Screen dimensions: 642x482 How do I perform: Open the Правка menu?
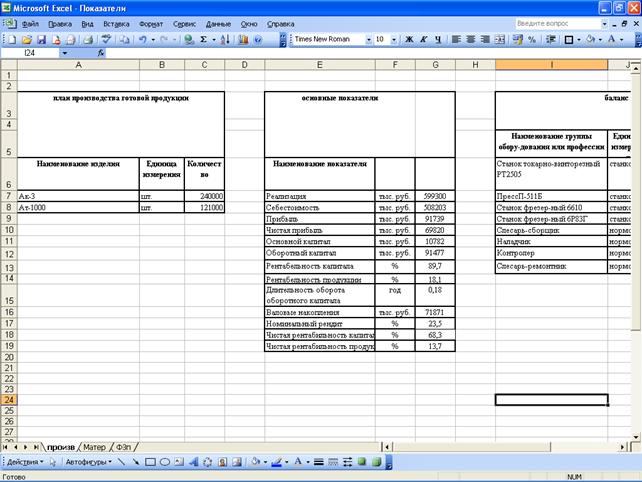pyautogui.click(x=60, y=24)
